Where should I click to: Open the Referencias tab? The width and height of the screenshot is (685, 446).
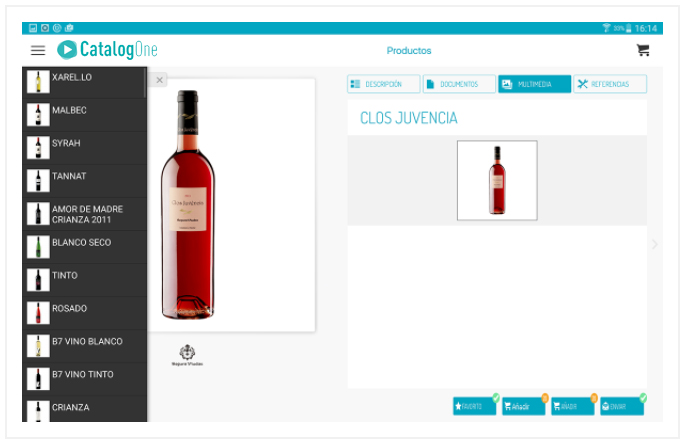tap(610, 84)
